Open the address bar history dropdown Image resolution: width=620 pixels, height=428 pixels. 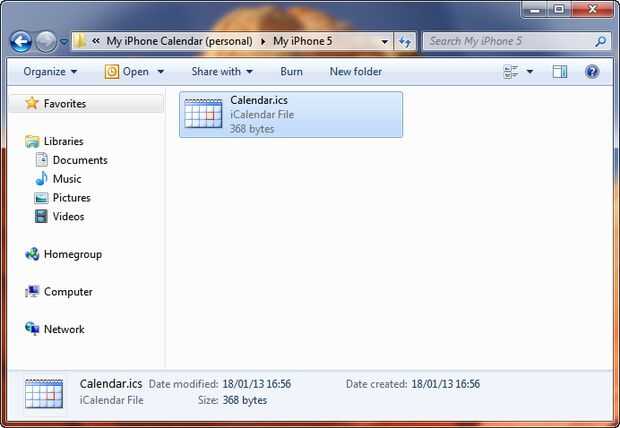coord(384,42)
